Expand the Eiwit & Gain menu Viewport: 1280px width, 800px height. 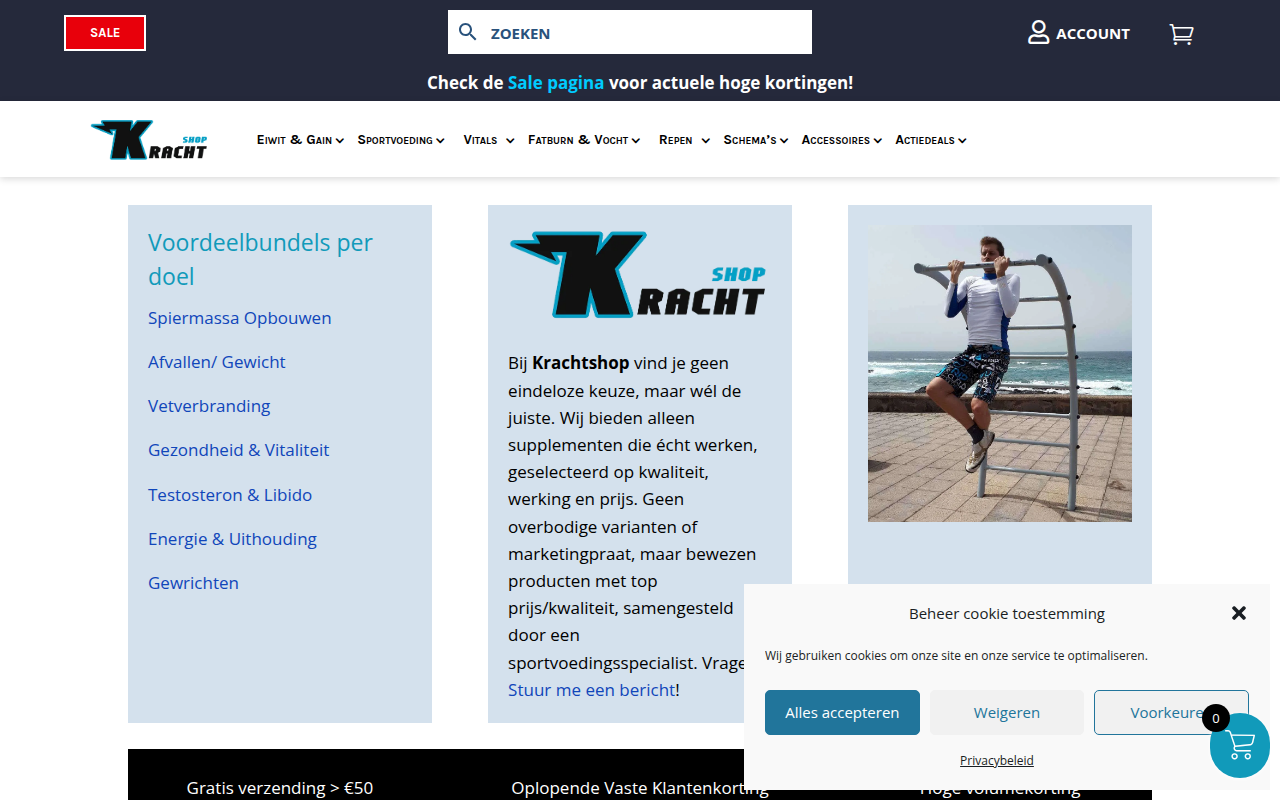click(300, 140)
